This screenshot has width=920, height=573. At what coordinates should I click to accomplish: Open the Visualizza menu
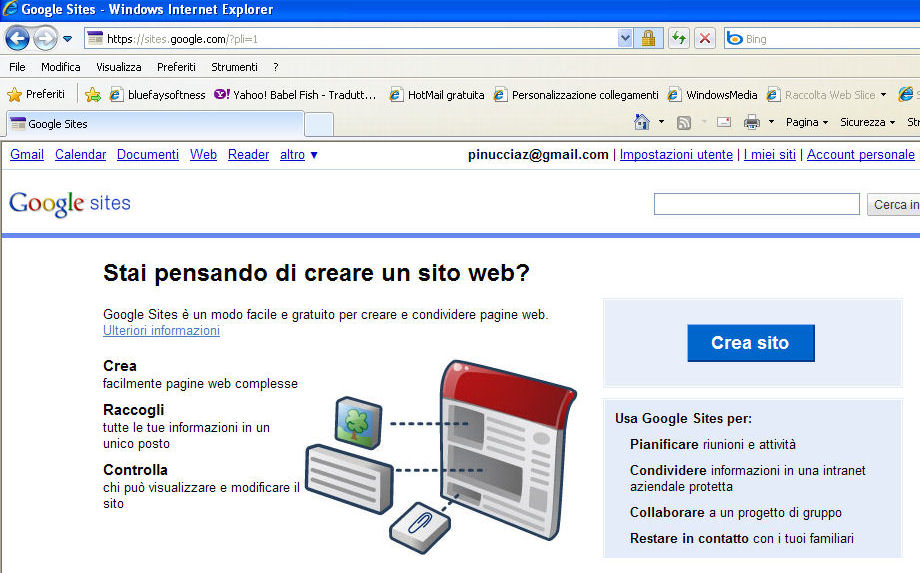coord(119,67)
